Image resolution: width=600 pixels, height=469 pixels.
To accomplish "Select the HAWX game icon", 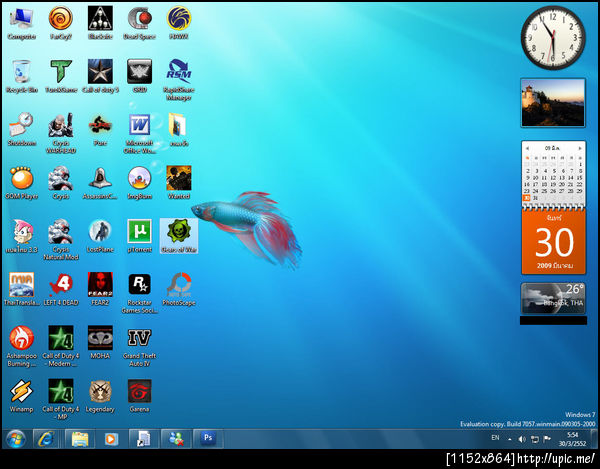I will click(x=179, y=23).
